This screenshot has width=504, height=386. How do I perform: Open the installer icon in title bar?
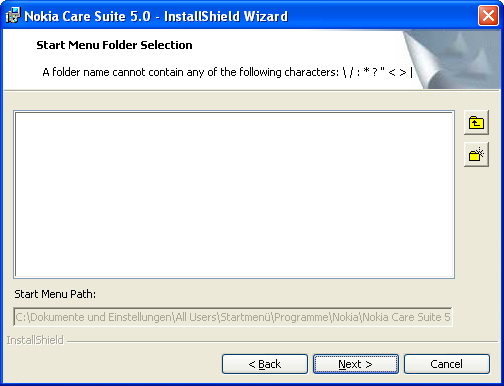(13, 16)
